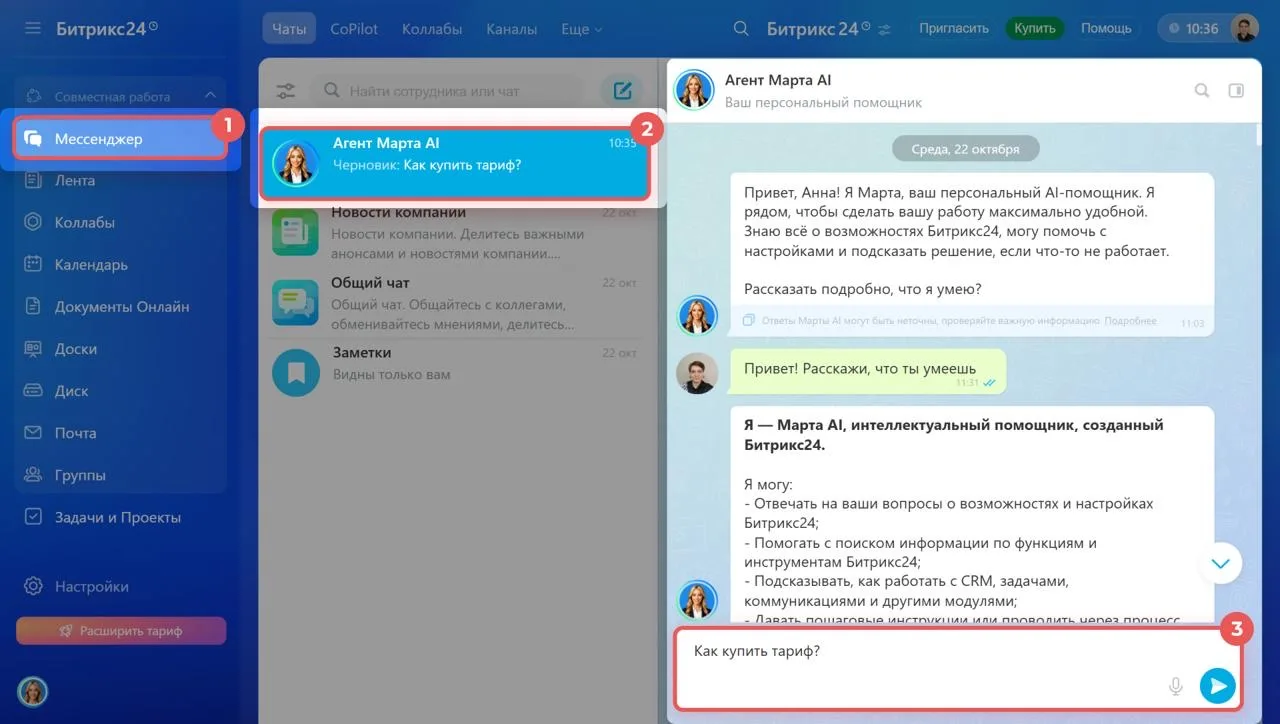Screen dimensions: 1280x724
Task: Switch to the CoPilot tab
Action: [354, 29]
